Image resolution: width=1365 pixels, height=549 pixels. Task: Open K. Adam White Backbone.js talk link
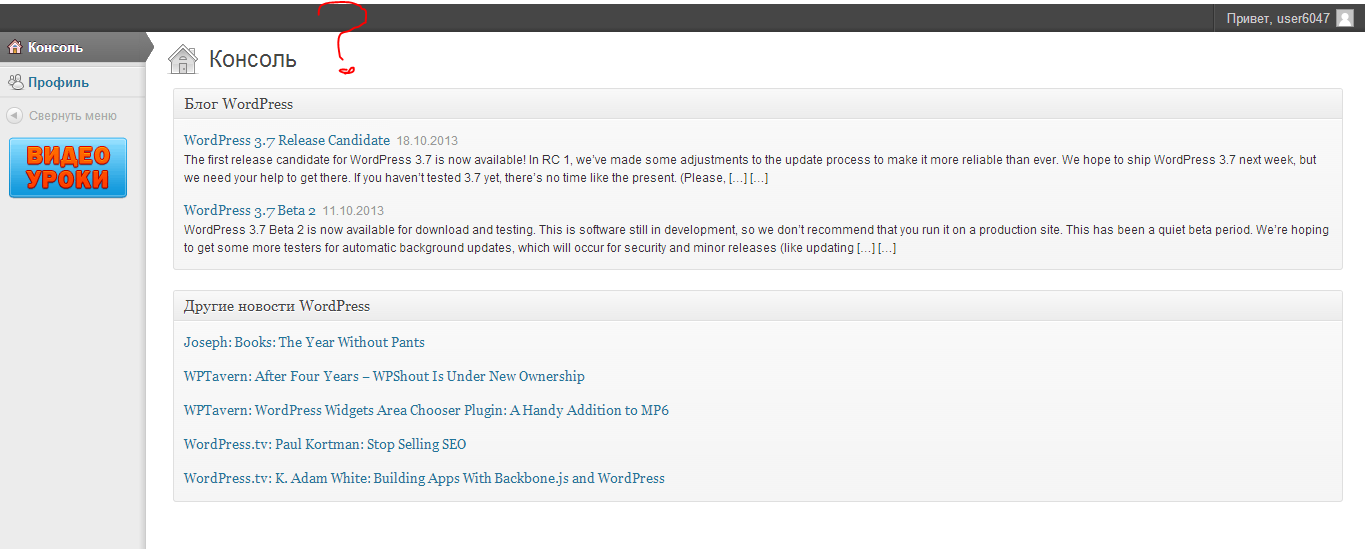424,478
